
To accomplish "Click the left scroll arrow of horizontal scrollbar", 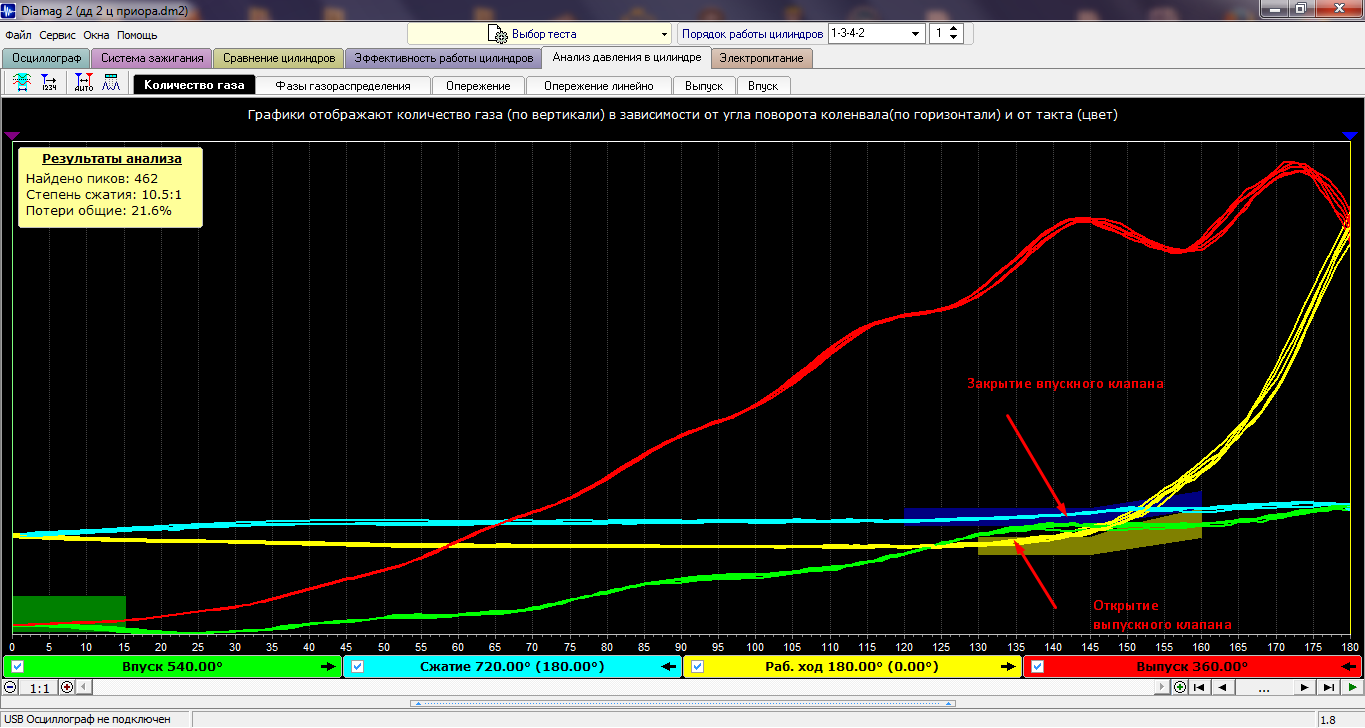I will [83, 687].
